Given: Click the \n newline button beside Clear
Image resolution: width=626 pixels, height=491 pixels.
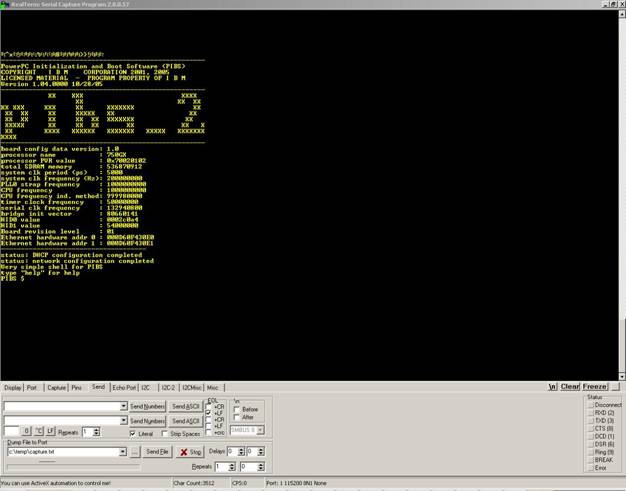Looking at the screenshot, I should point(552,386).
